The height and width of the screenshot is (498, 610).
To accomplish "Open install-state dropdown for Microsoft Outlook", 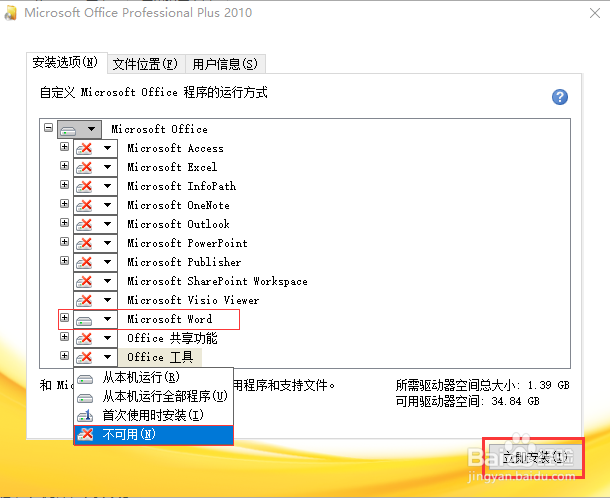I will tap(95, 224).
